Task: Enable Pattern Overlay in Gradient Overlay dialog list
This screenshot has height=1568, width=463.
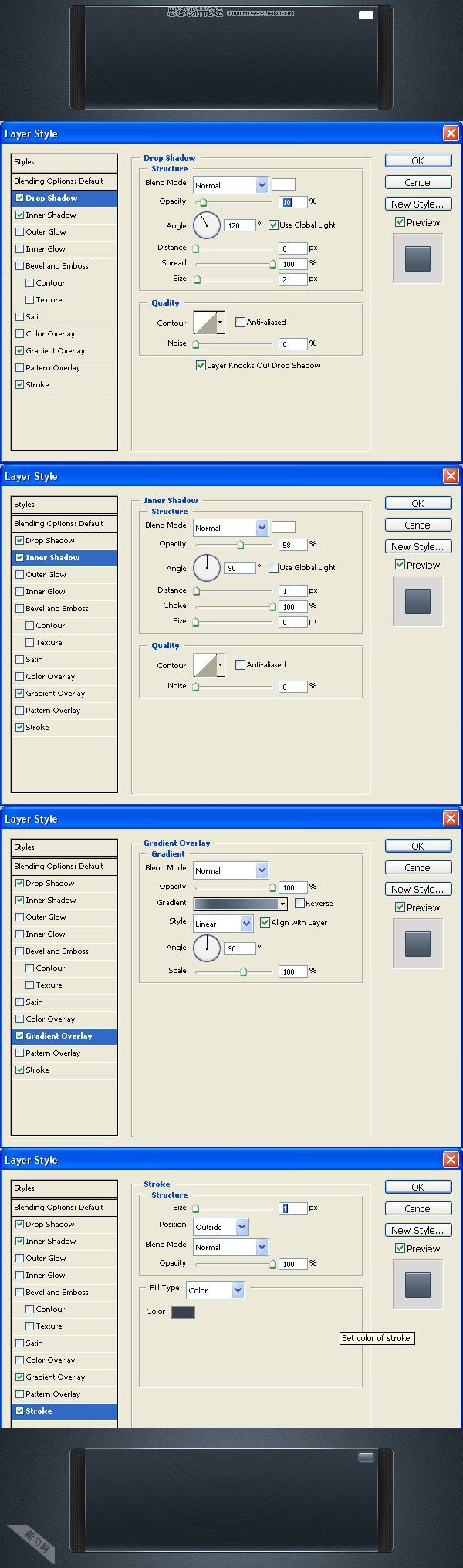Action: 20,1053
